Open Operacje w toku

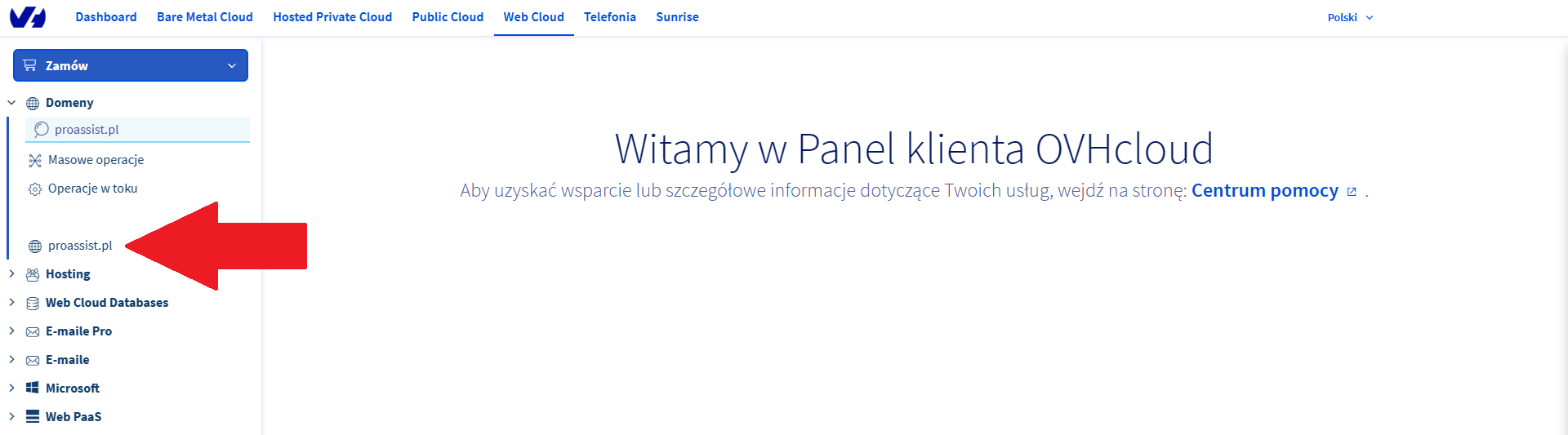pos(92,189)
